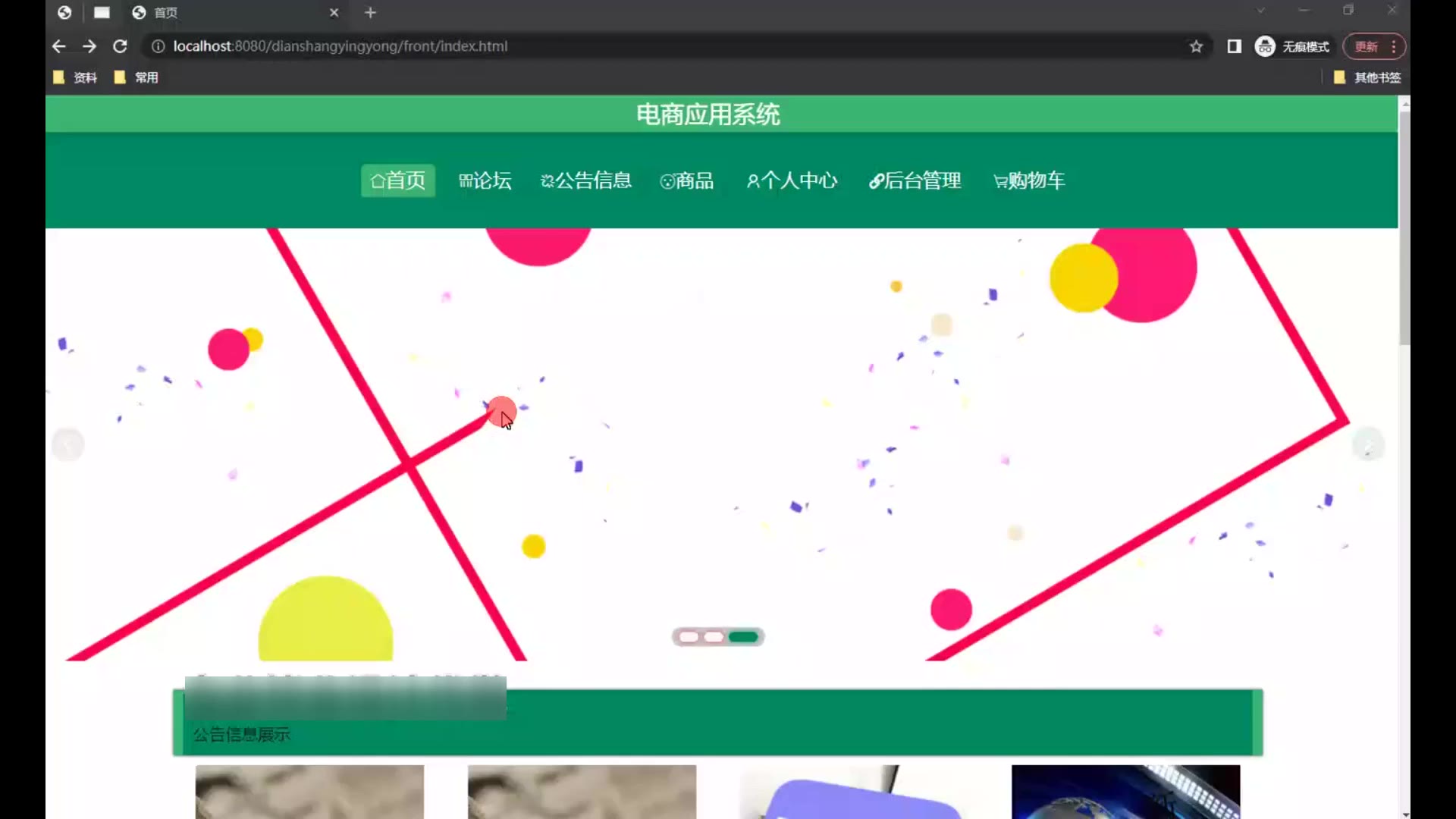Screen dimensions: 1456x819
Task: Open a new browser tab
Action: pyautogui.click(x=370, y=12)
